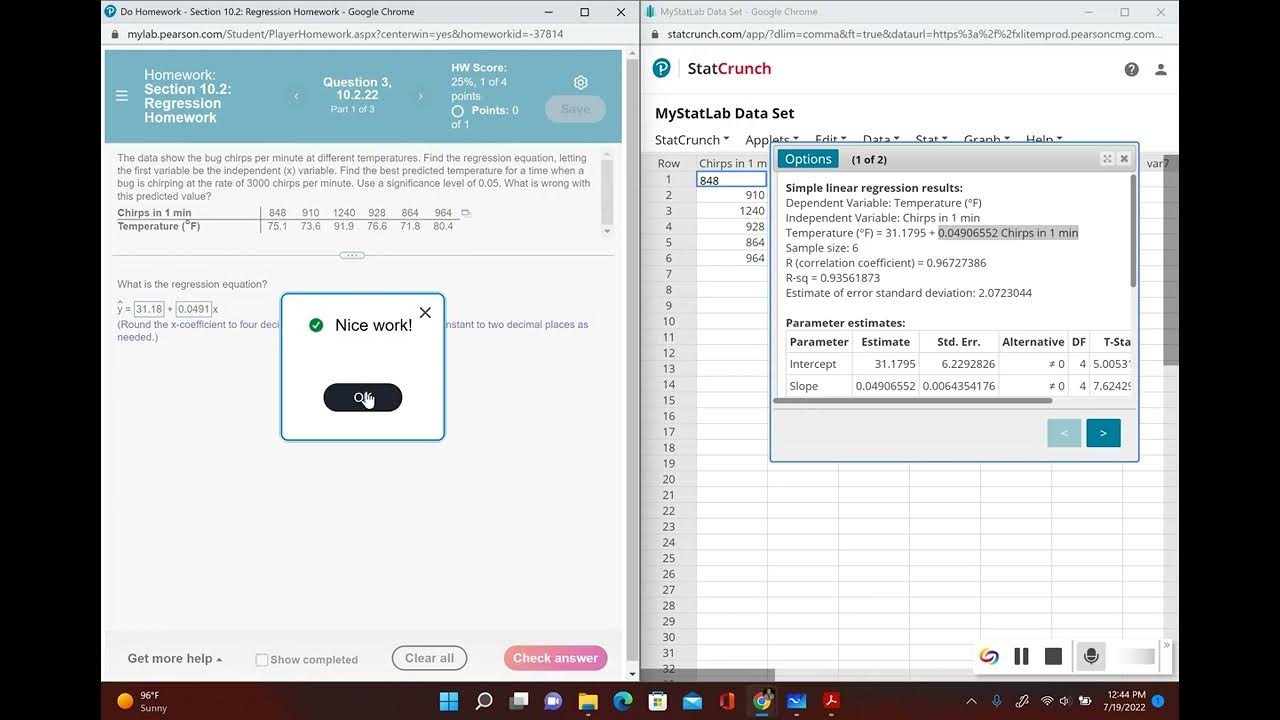This screenshot has width=1280, height=720.
Task: Open Adobe Acrobat from the taskbar
Action: [831, 701]
